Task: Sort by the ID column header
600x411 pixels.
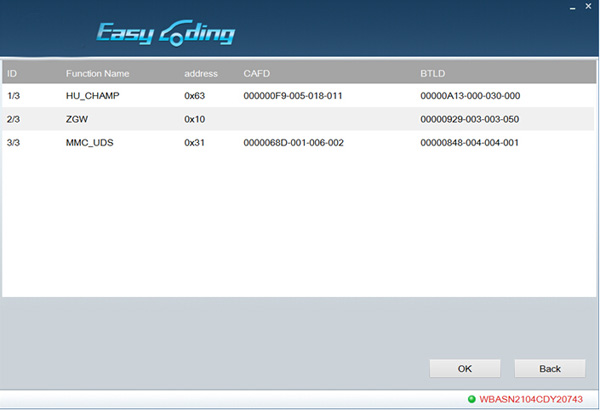Action: point(12,74)
